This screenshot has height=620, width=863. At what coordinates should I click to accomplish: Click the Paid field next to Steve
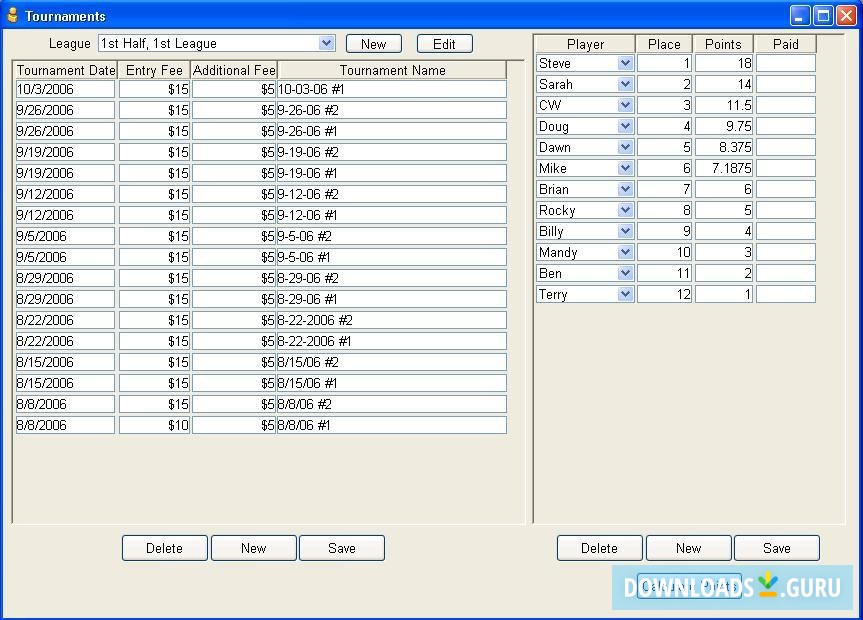pos(786,63)
